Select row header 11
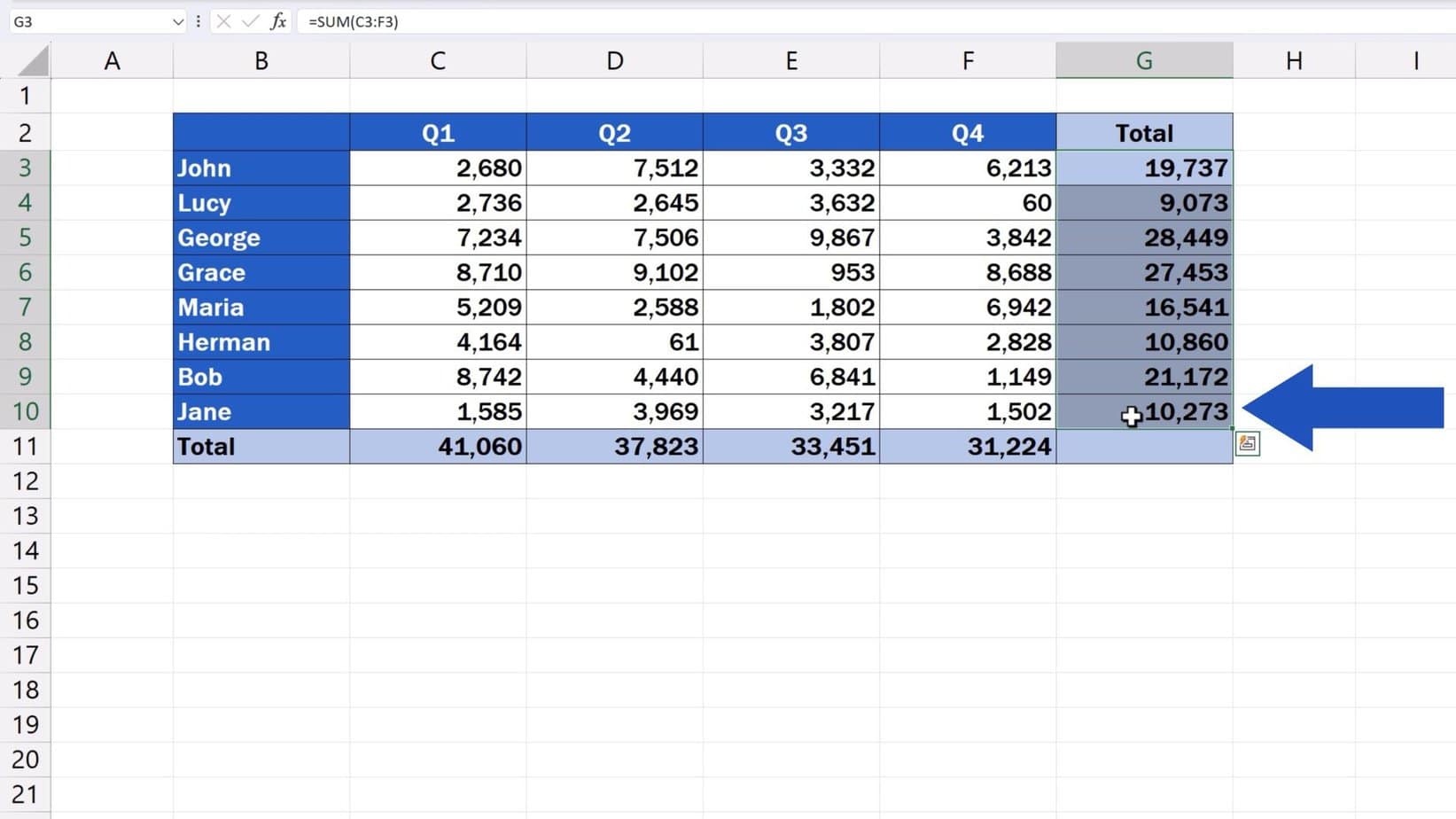The image size is (1456, 819). [x=26, y=446]
